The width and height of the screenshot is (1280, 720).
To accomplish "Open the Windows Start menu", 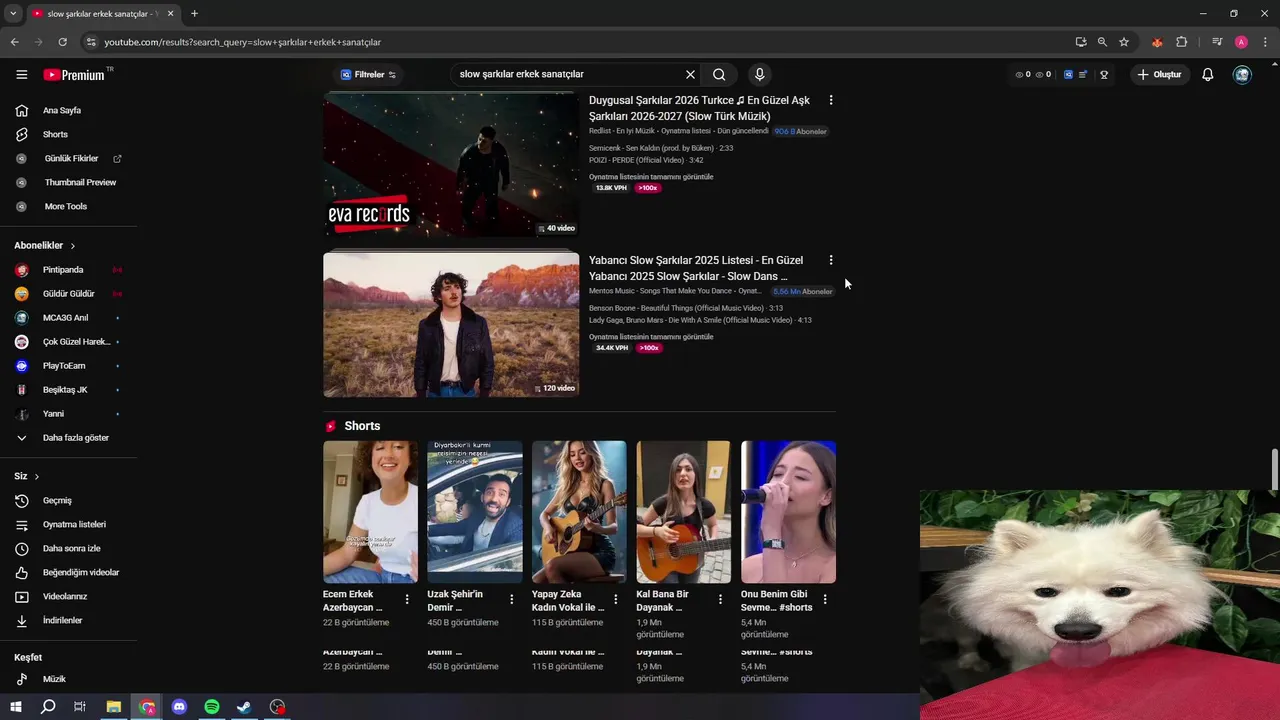I will 16,707.
